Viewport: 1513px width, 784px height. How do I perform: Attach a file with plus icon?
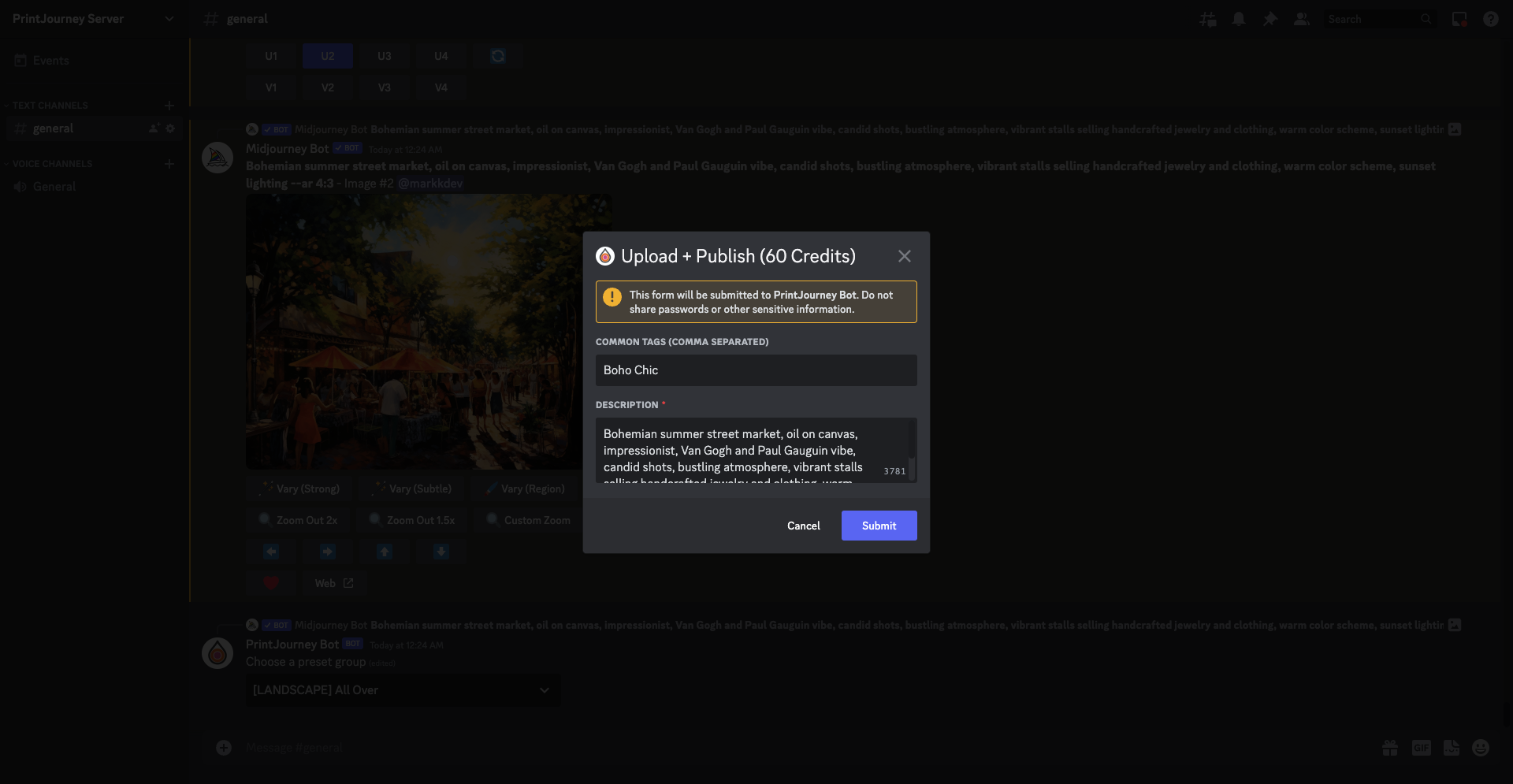tap(224, 748)
